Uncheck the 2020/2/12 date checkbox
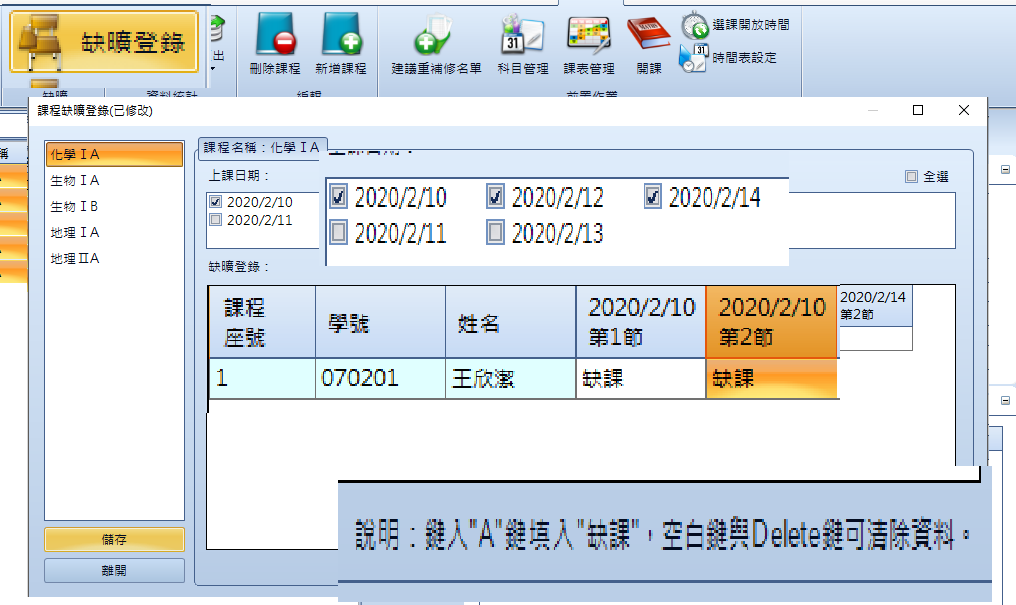The width and height of the screenshot is (1016, 605). [495, 197]
